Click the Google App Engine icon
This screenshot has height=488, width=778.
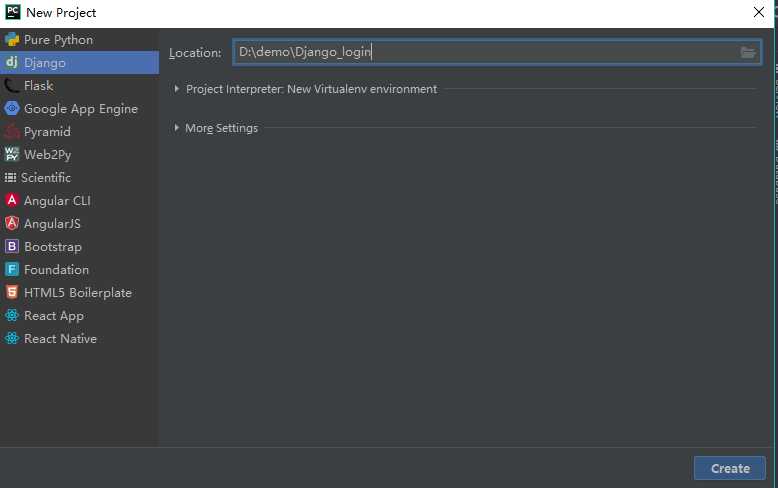(12, 109)
